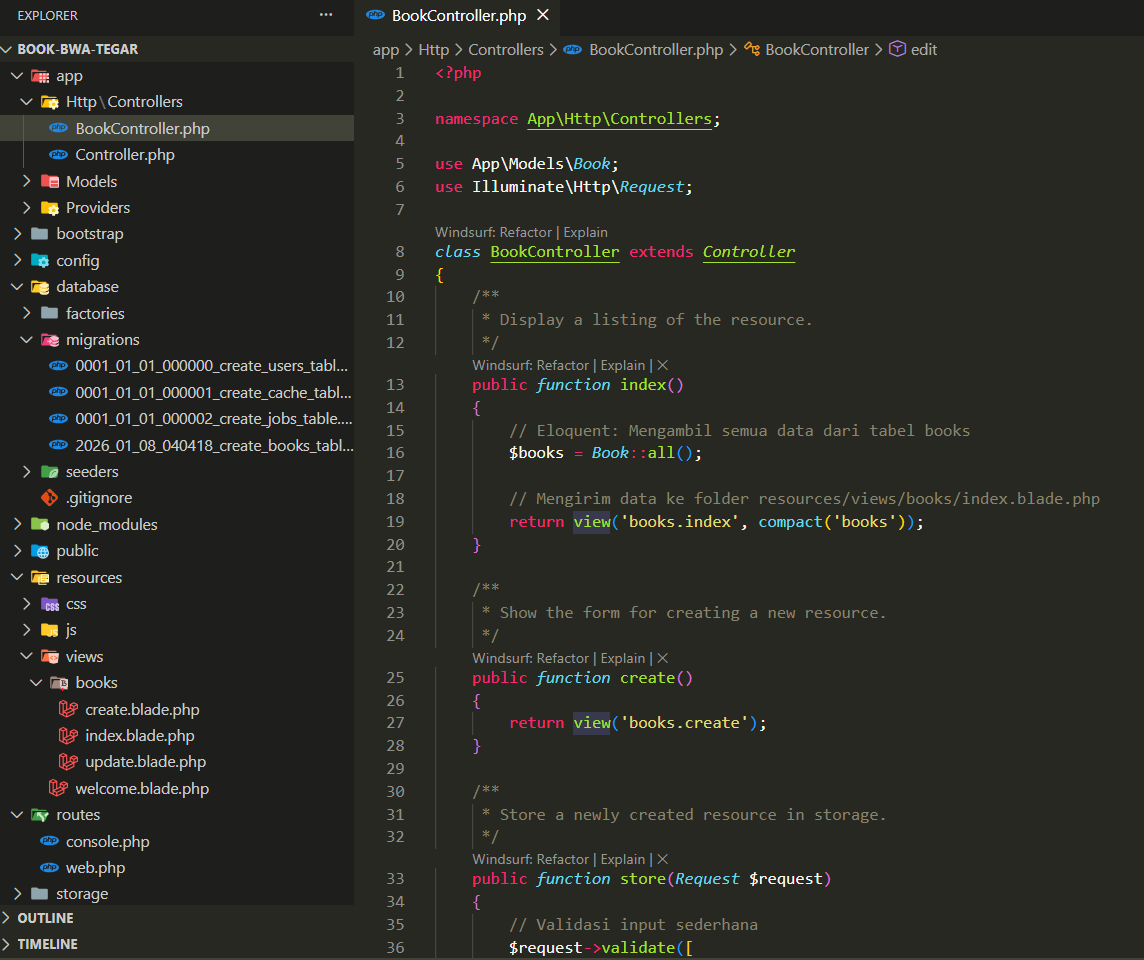Open create.blade.php Laravel view file
The width and height of the screenshot is (1144, 960).
[x=141, y=709]
